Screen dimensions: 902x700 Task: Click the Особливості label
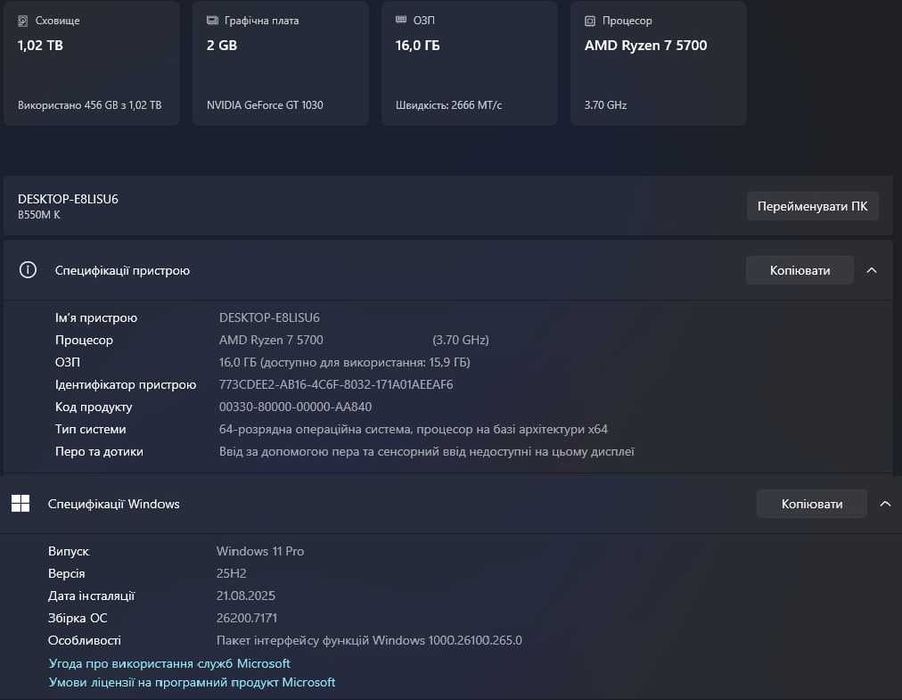point(85,640)
